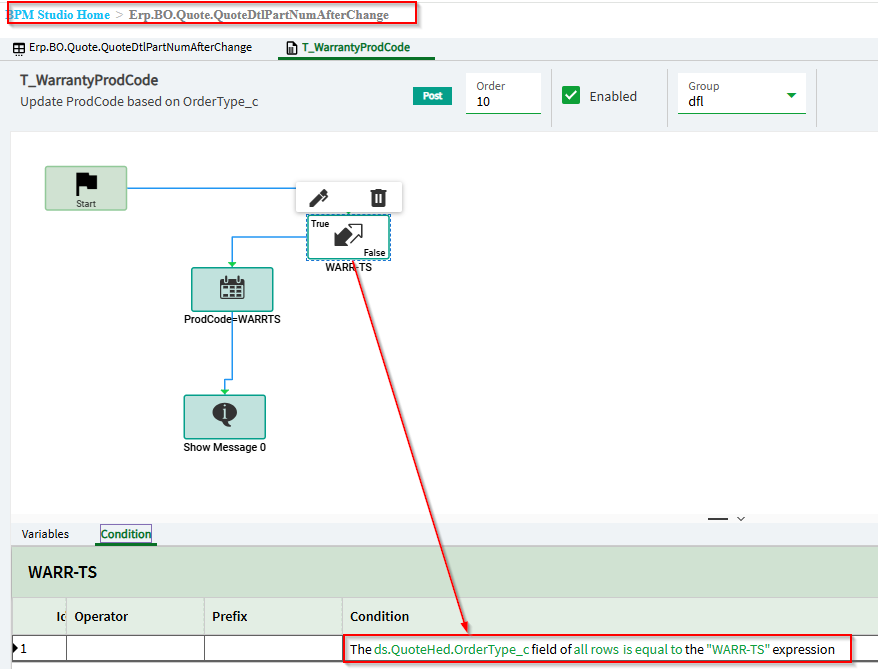Select the Show Message 0 node

point(225,417)
